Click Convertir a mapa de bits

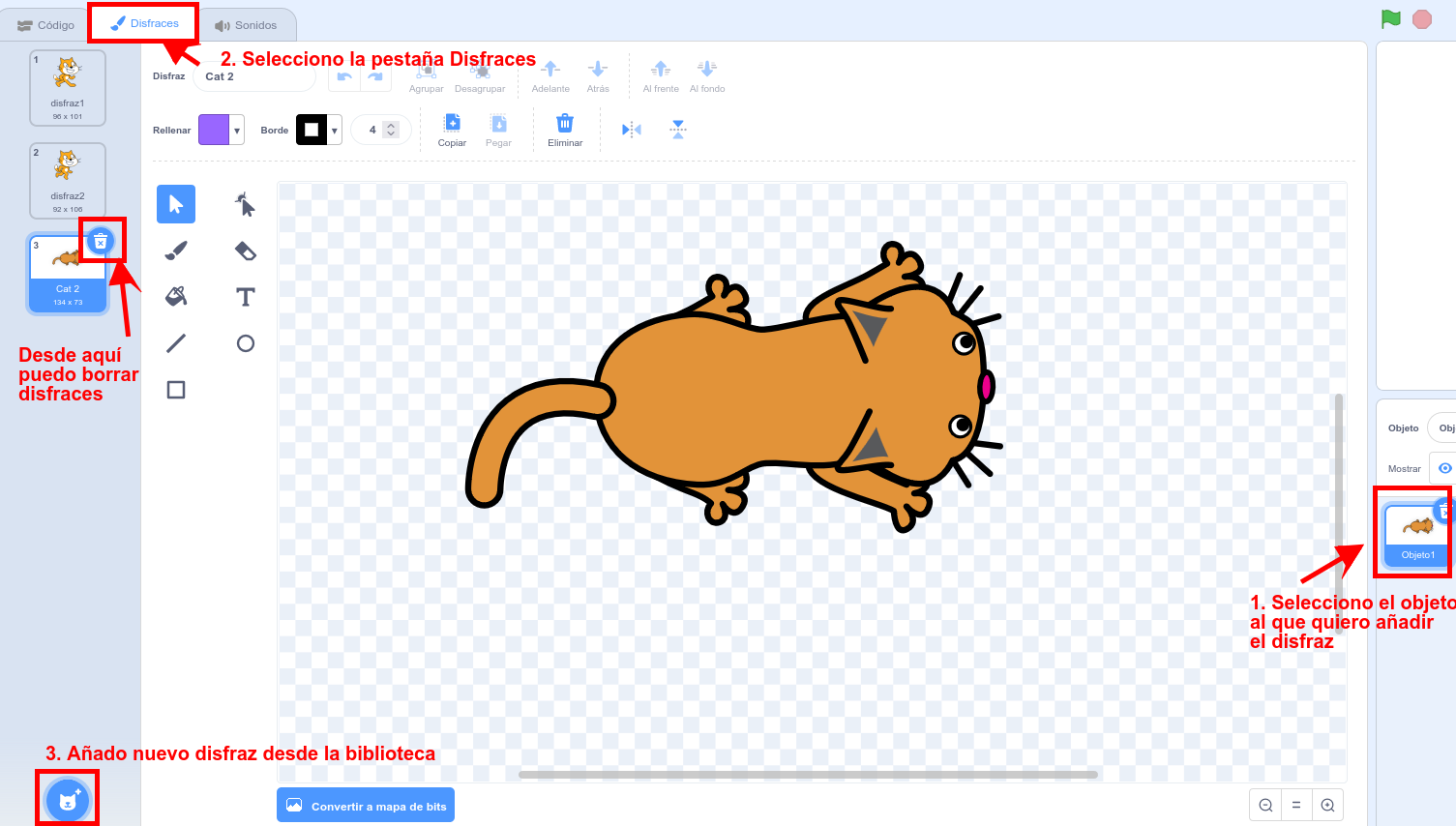366,805
